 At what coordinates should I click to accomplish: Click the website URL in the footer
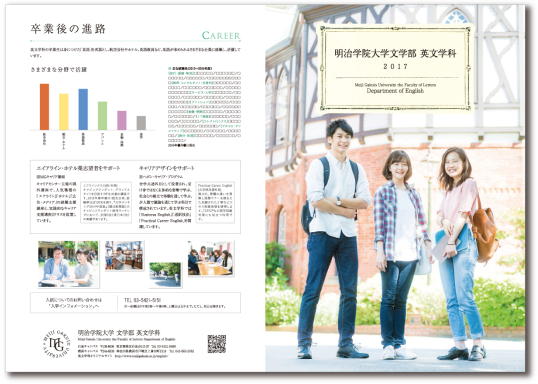141,356
